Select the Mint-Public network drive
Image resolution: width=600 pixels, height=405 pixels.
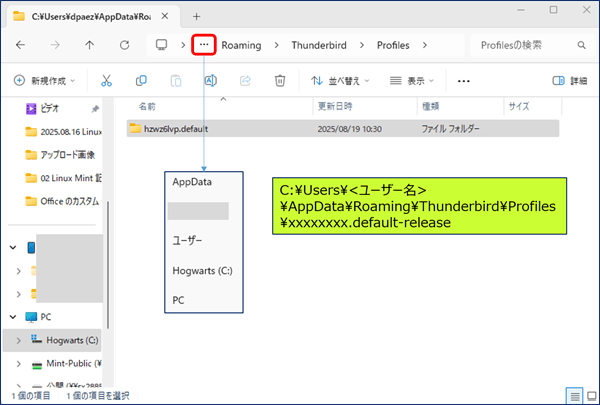pyautogui.click(x=66, y=364)
